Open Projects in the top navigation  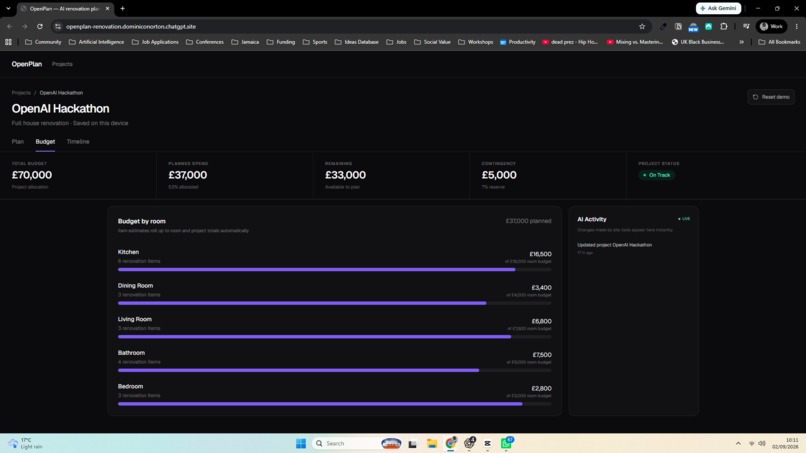click(x=62, y=64)
